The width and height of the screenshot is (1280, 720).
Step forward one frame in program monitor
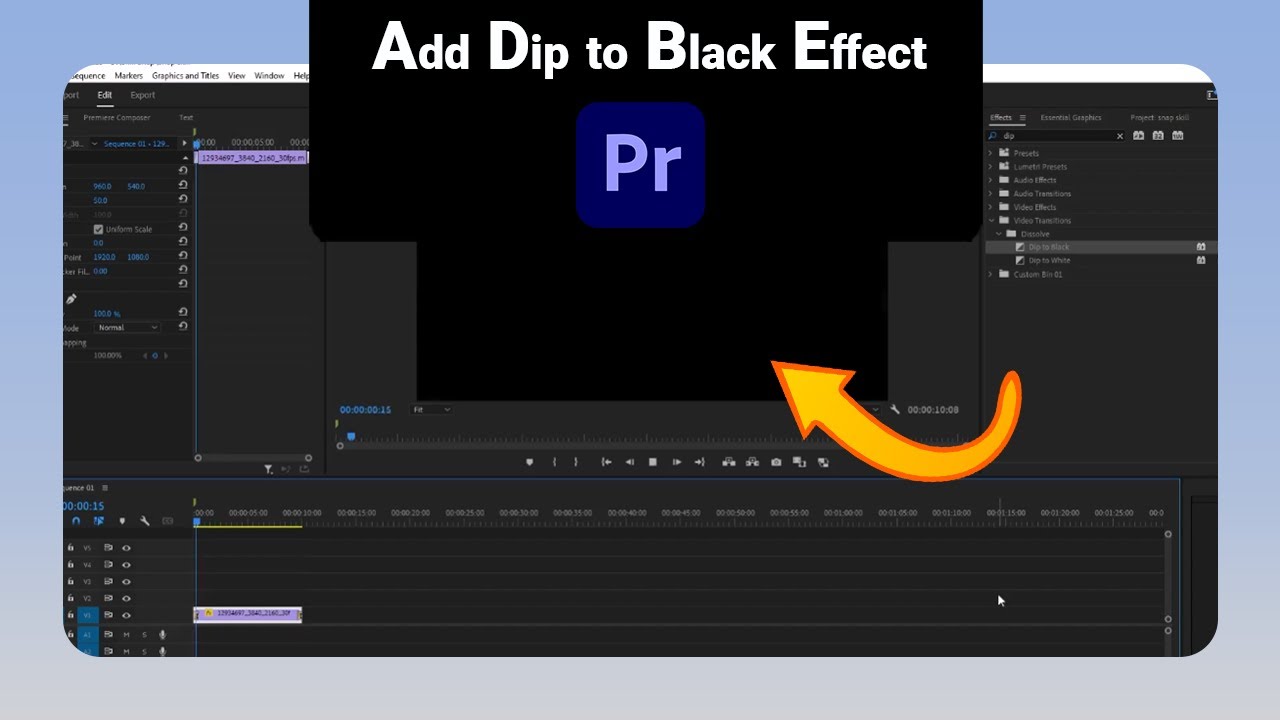[677, 462]
